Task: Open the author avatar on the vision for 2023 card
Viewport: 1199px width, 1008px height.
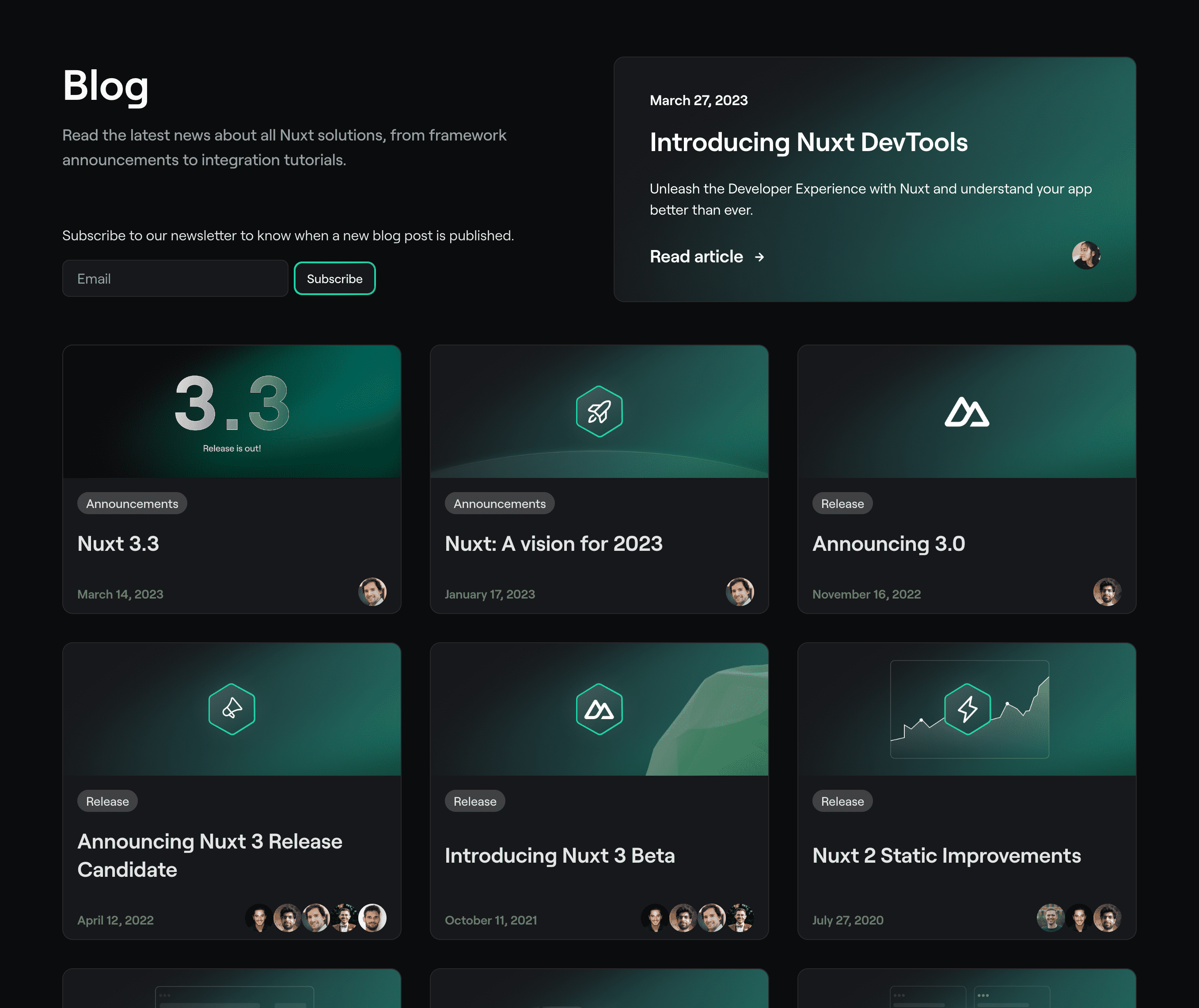Action: pyautogui.click(x=740, y=591)
